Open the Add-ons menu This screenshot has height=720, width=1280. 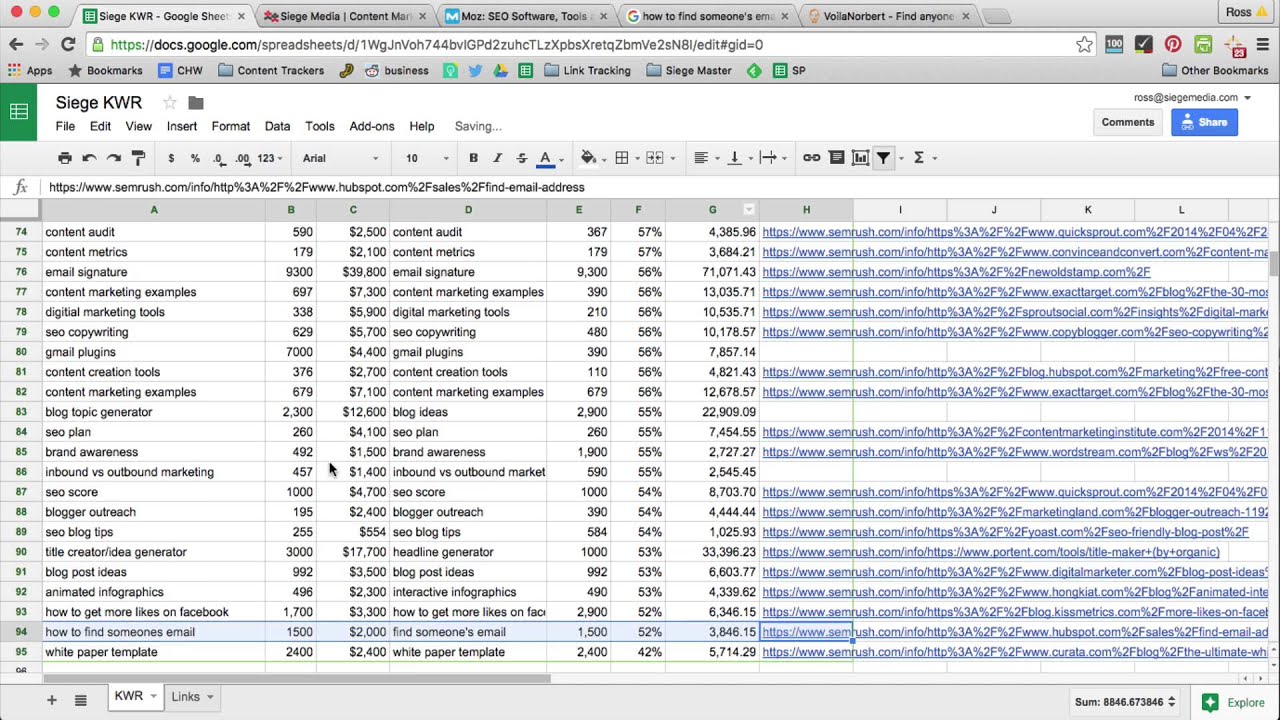372,126
